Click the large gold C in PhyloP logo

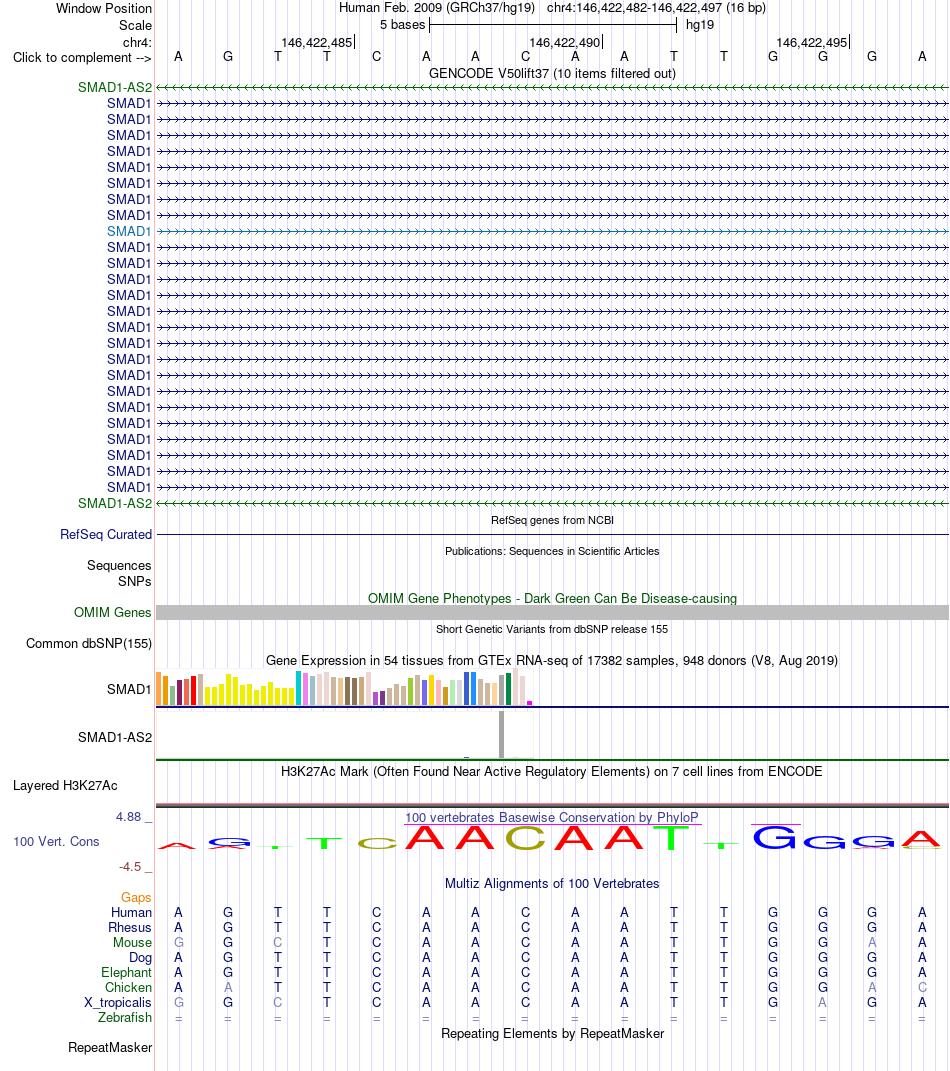click(525, 837)
